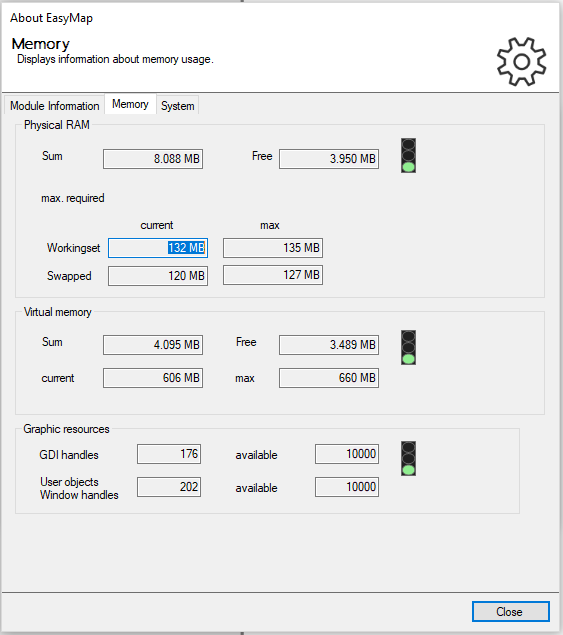
Task: Click the Physical RAM Sum field
Action: click(153, 159)
